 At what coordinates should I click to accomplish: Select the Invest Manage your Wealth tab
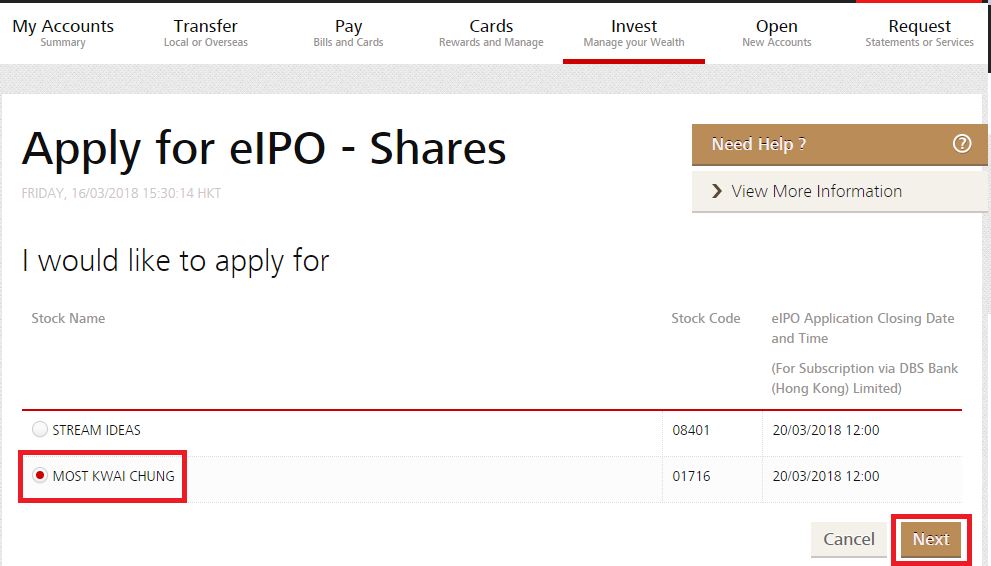634,33
